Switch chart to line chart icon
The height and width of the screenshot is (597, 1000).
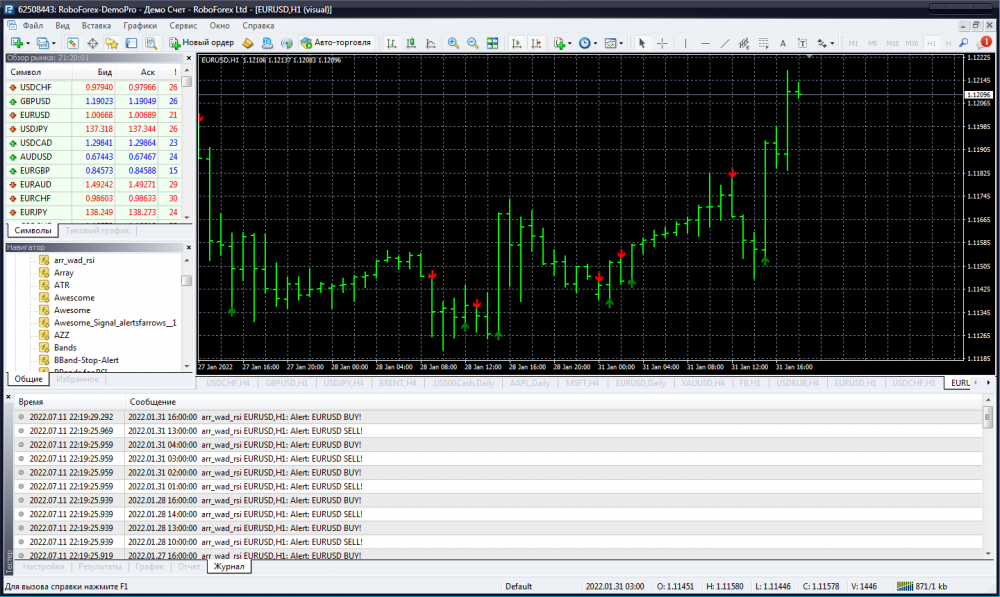click(x=431, y=43)
